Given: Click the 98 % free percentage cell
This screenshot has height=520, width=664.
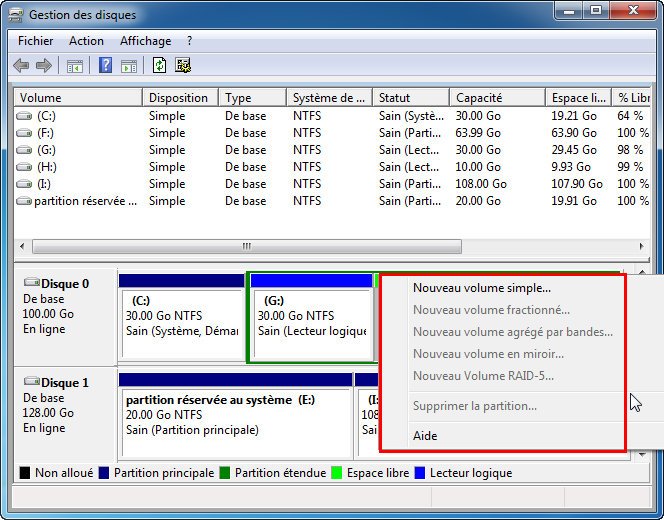Looking at the screenshot, I should pyautogui.click(x=630, y=150).
